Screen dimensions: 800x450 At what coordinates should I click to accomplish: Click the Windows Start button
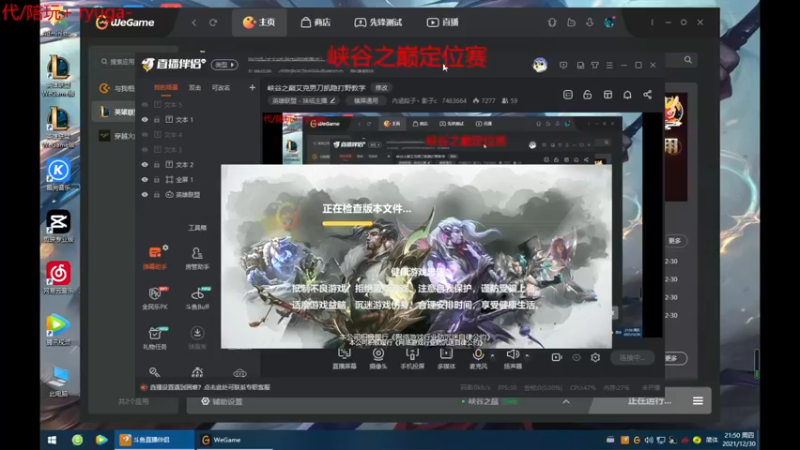(52, 440)
